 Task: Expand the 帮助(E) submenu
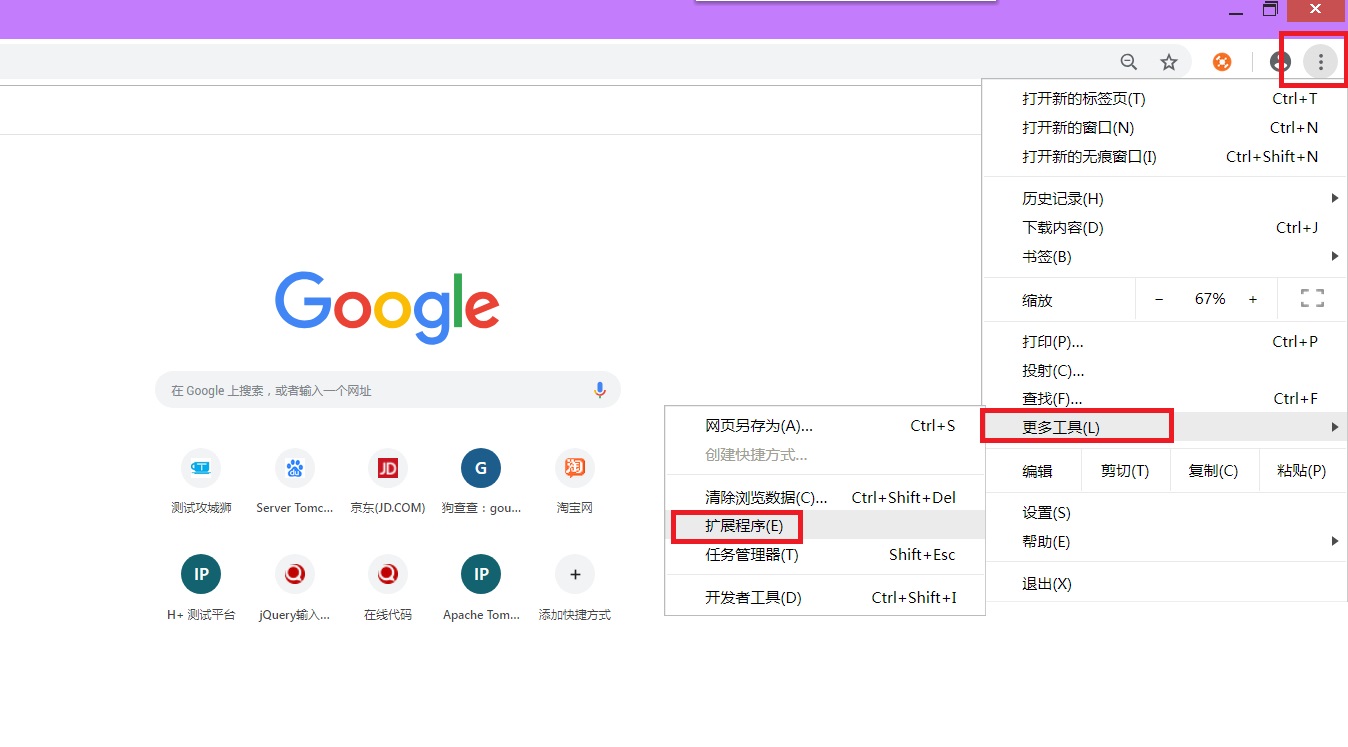(x=1165, y=541)
